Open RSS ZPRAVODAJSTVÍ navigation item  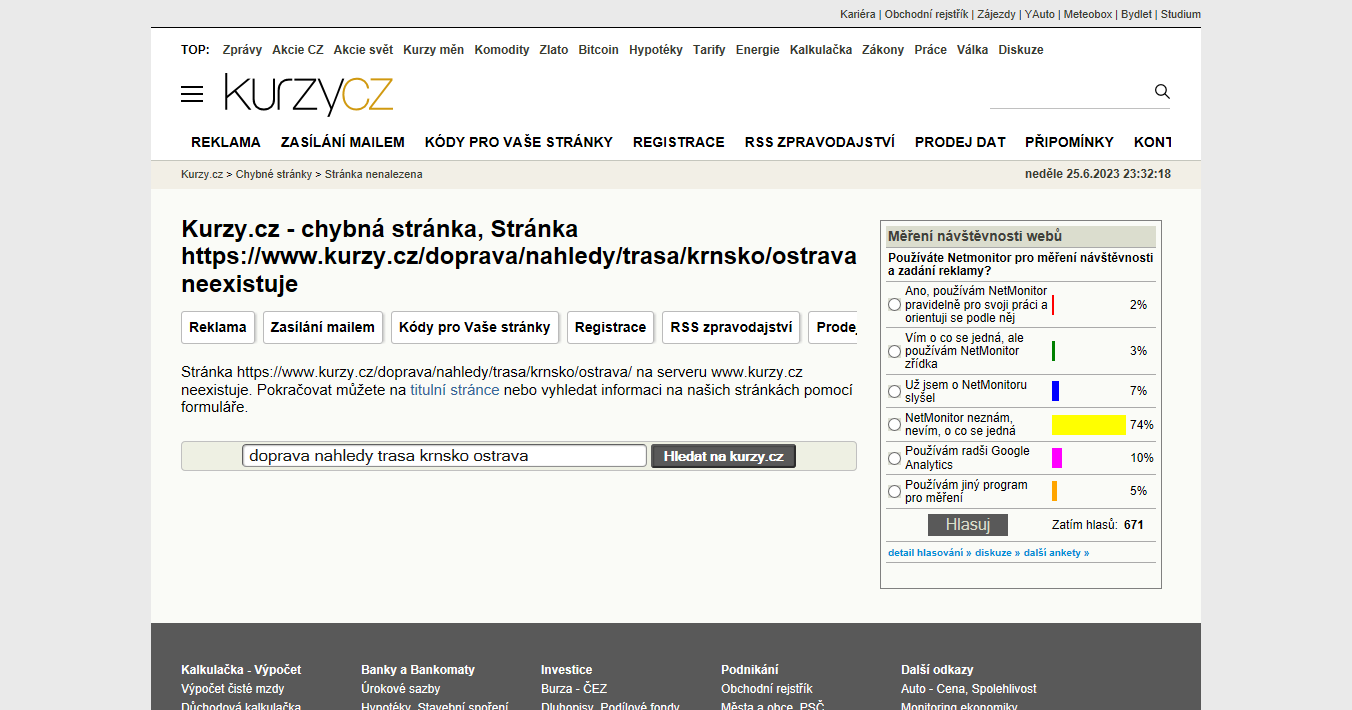(x=820, y=142)
